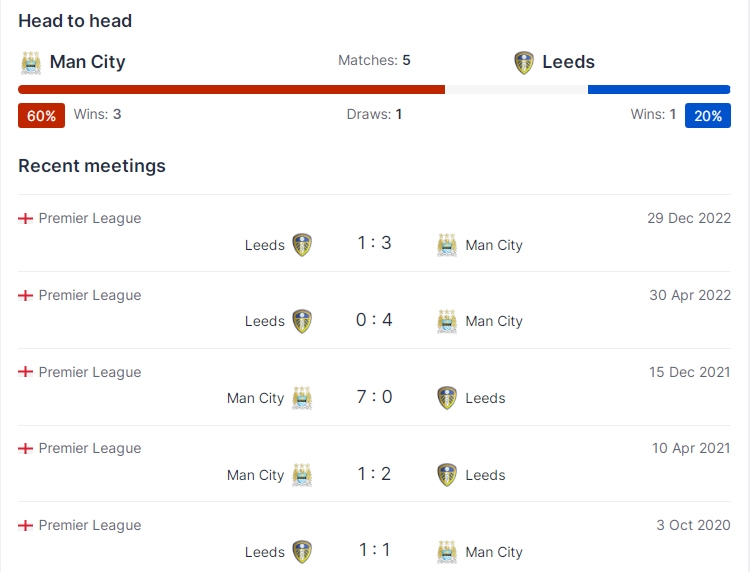Click Premier League label for 15 Dec 2021 match
The width and height of the screenshot is (750, 572).
coord(90,372)
